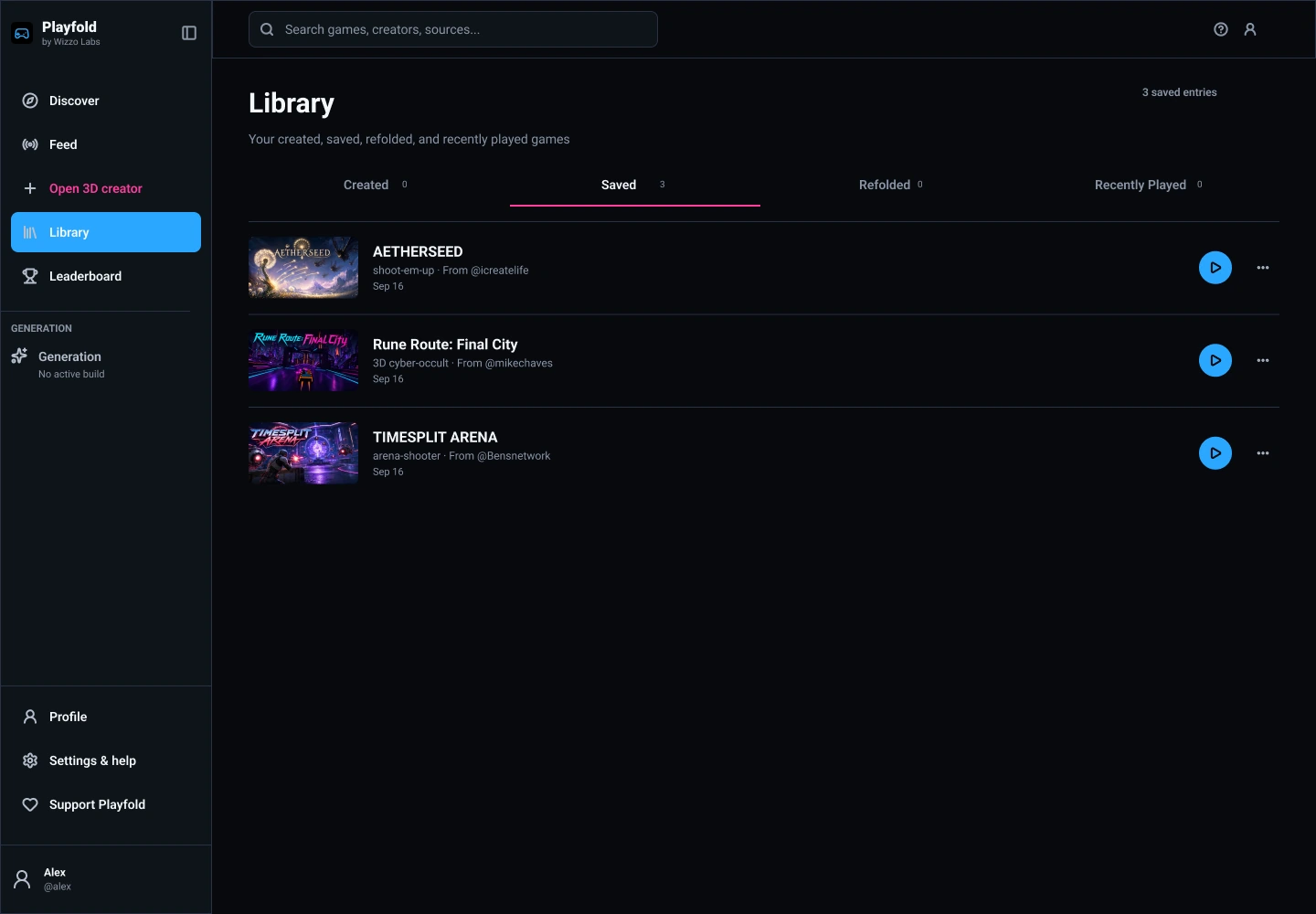Image resolution: width=1316 pixels, height=914 pixels.
Task: Go to Profile page
Action: [x=106, y=717]
